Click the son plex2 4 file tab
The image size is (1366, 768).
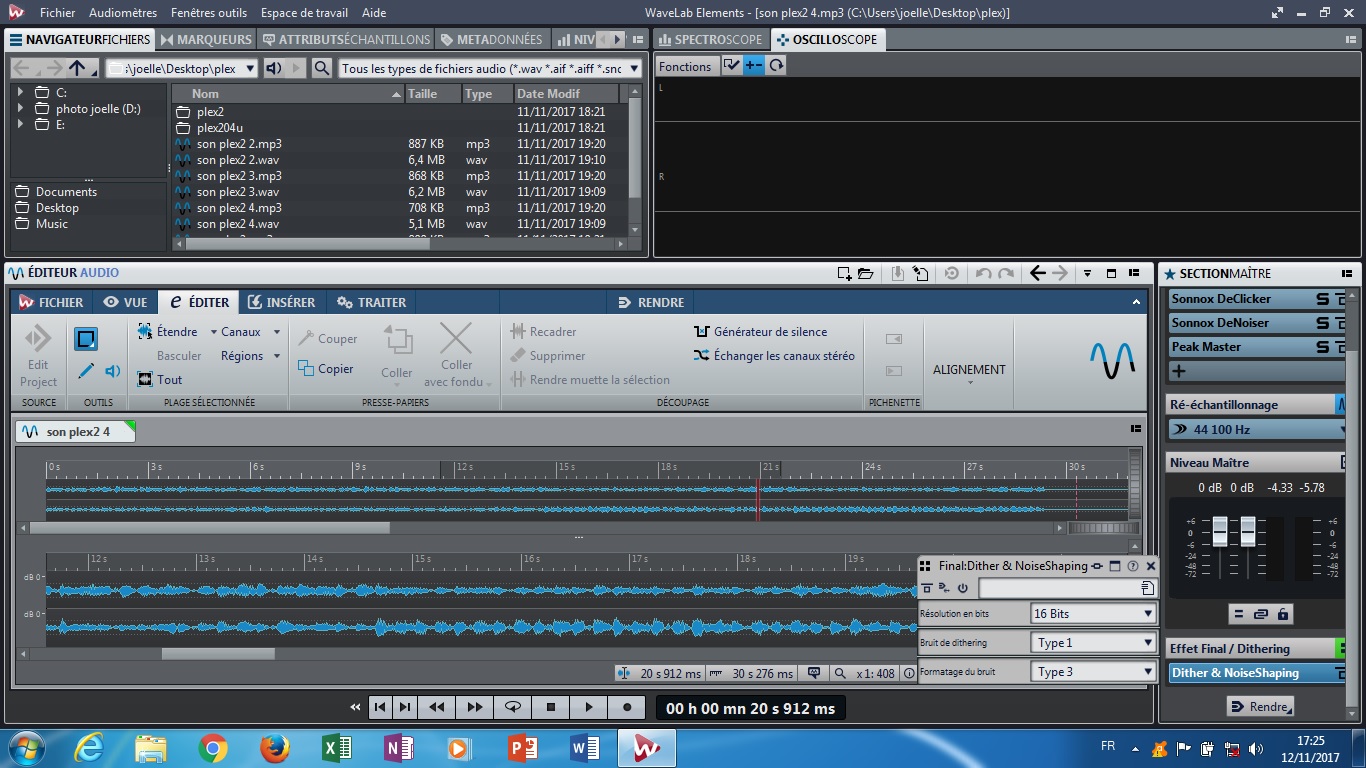pyautogui.click(x=76, y=431)
